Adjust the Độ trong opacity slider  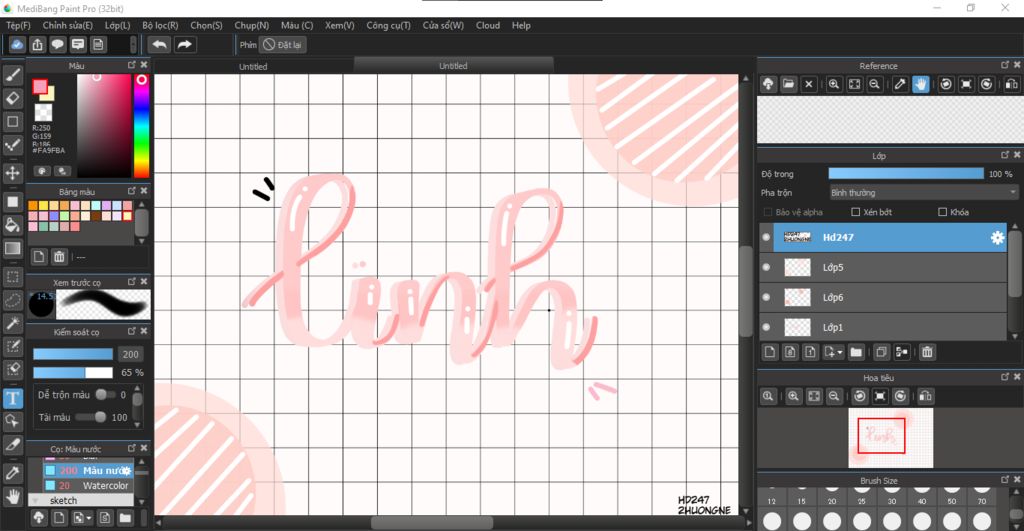pyautogui.click(x=906, y=174)
